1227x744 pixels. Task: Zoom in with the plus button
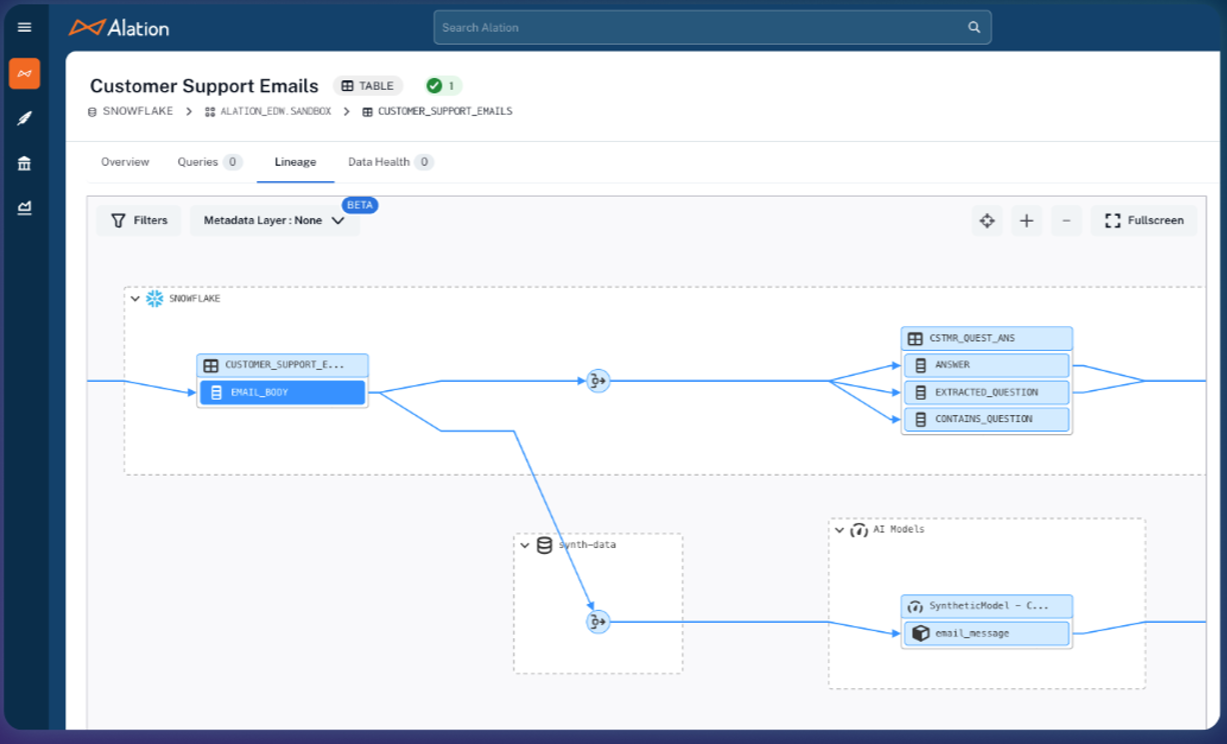pos(1026,221)
